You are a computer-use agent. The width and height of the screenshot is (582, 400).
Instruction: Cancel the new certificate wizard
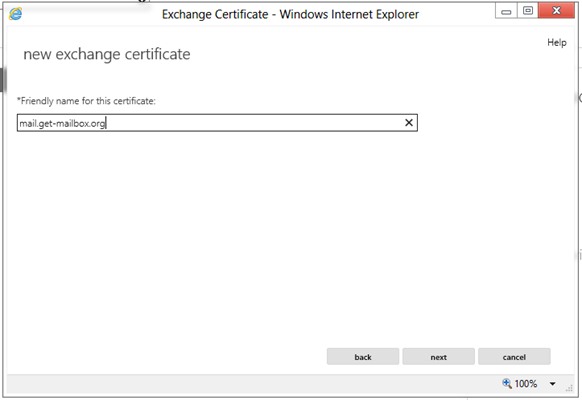tap(514, 357)
